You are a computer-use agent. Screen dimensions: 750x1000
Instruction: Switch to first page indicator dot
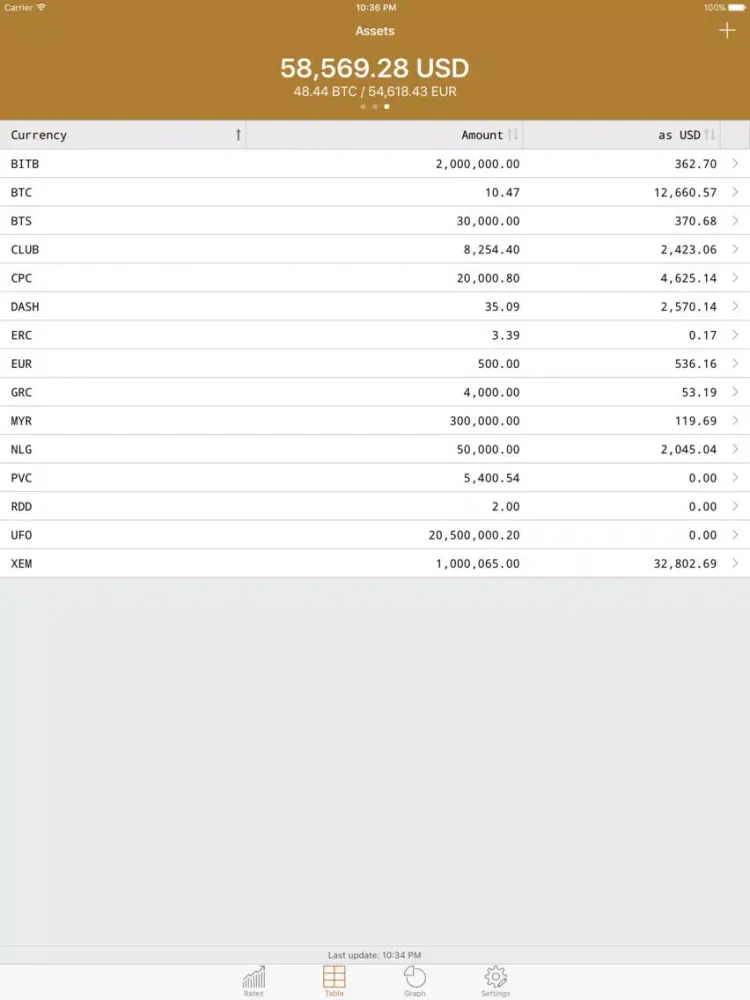pyautogui.click(x=363, y=106)
